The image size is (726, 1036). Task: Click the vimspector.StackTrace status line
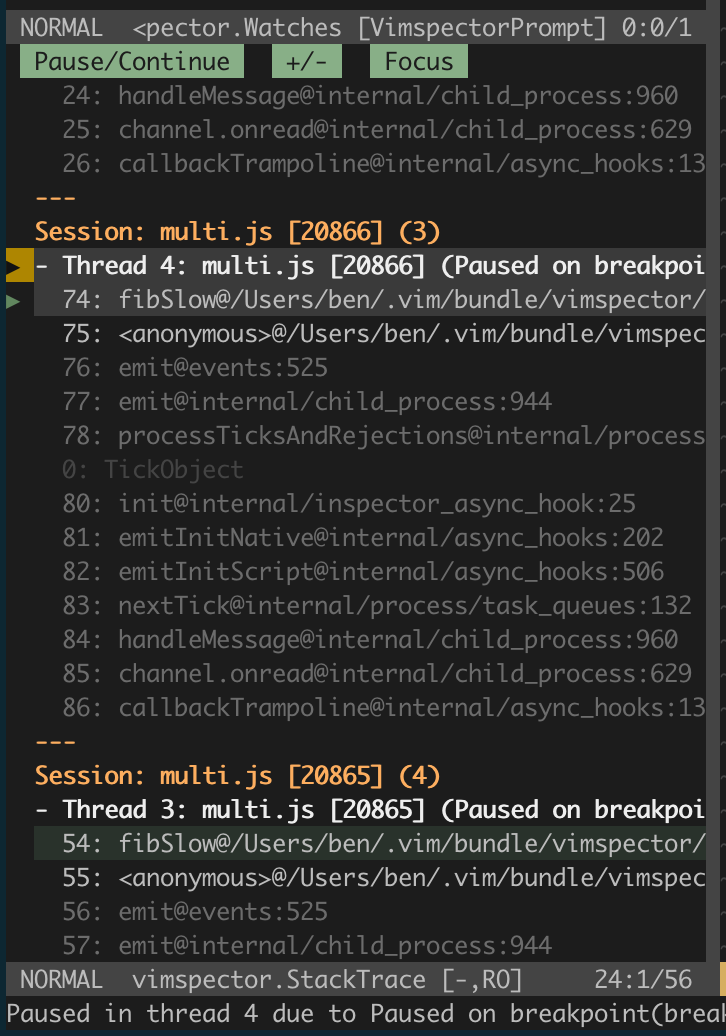click(x=355, y=979)
